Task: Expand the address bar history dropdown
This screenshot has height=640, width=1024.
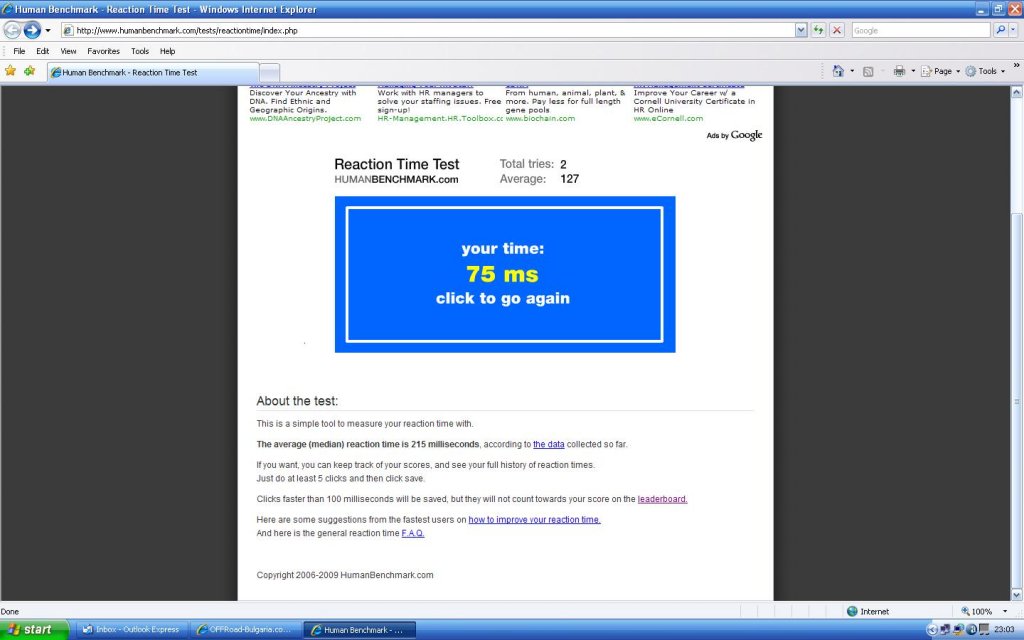Action: tap(801, 30)
